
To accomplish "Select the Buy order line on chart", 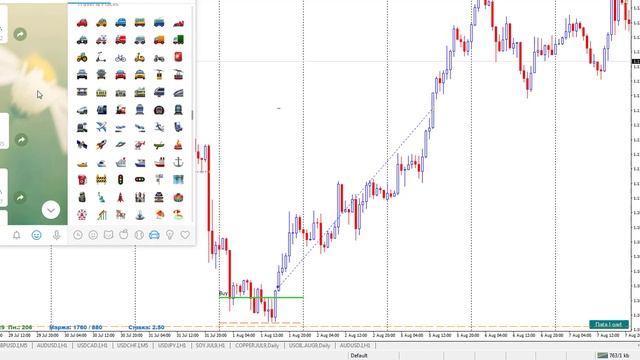I will click(x=261, y=298).
